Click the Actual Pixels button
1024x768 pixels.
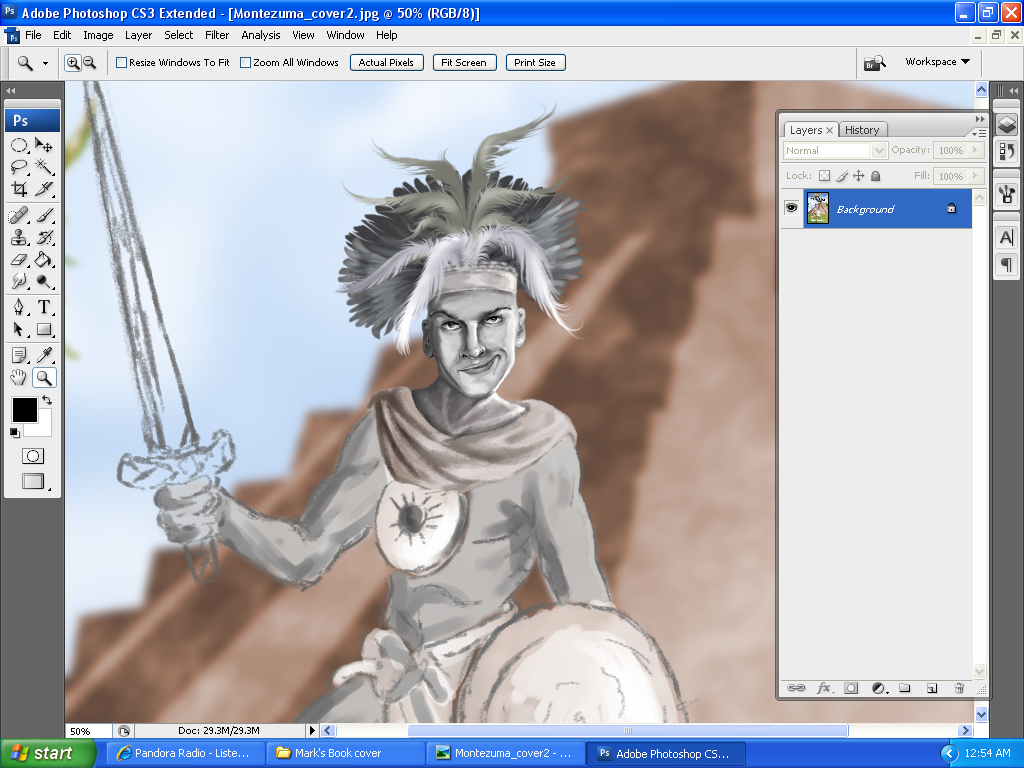[387, 63]
